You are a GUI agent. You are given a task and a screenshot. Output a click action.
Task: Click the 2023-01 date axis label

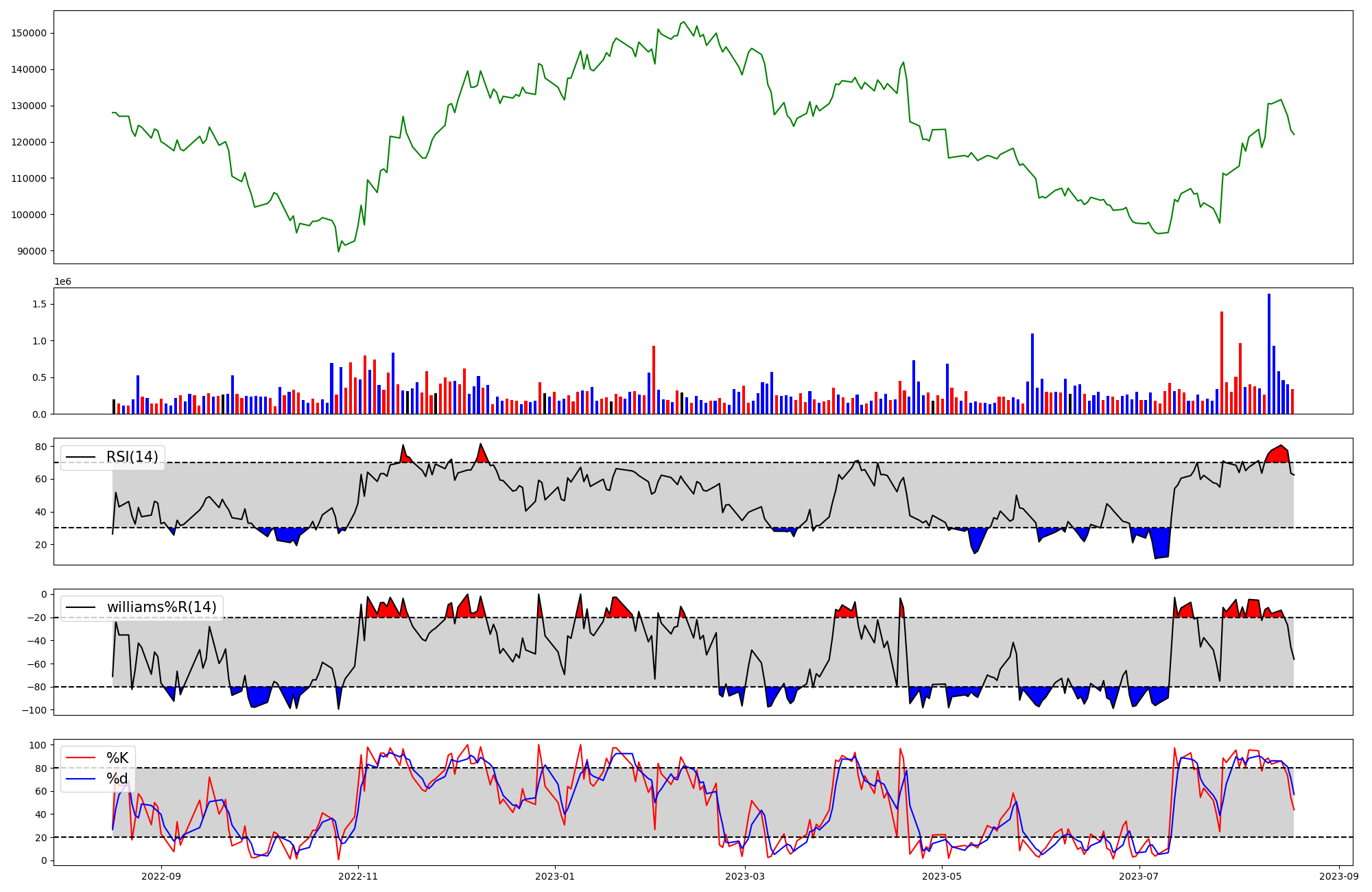click(x=554, y=876)
